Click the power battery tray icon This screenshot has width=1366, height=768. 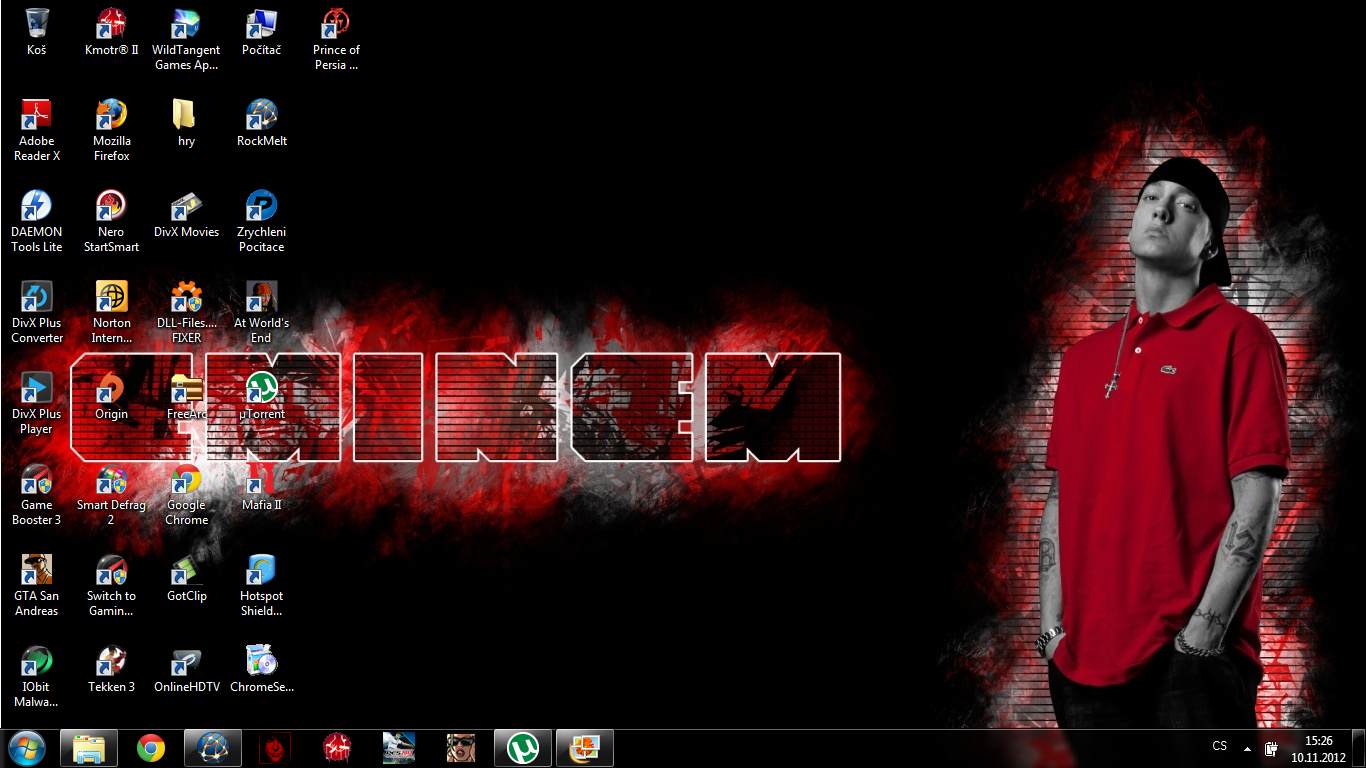[x=1271, y=748]
